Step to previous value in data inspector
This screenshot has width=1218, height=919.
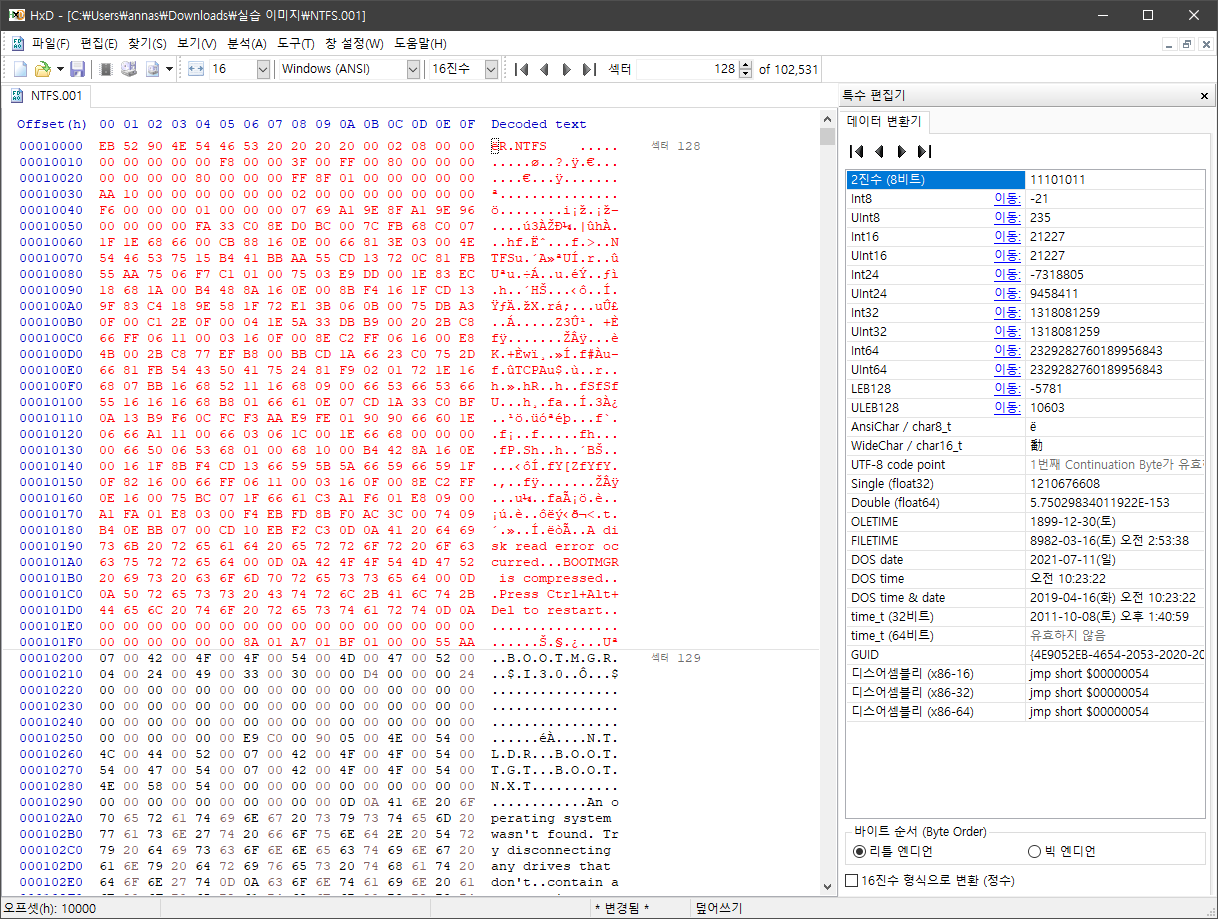point(879,151)
